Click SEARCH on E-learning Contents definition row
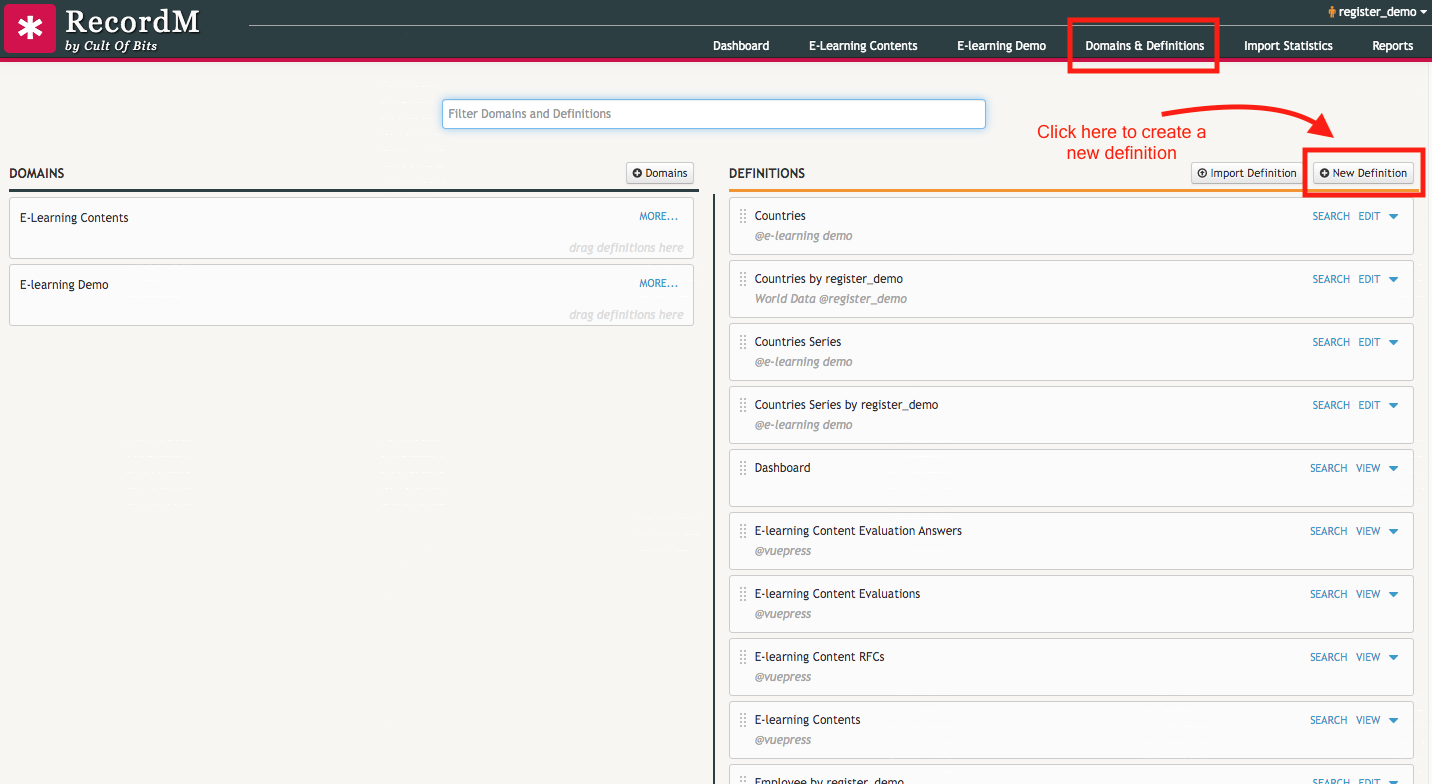The width and height of the screenshot is (1432, 784). coord(1329,720)
